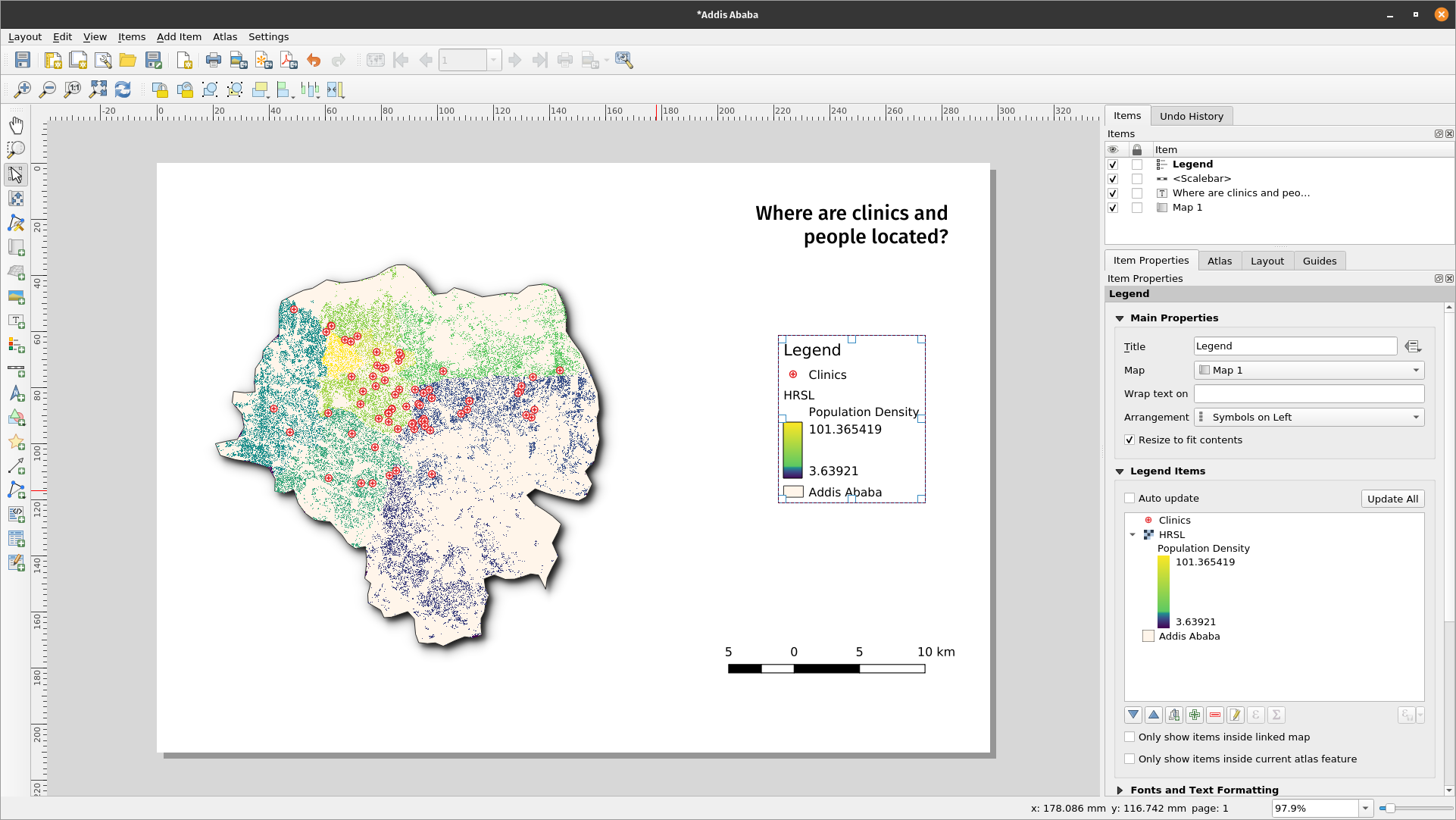Toggle visibility of Map 1 item
Screen dimensions: 1456x820
pos(1113,208)
